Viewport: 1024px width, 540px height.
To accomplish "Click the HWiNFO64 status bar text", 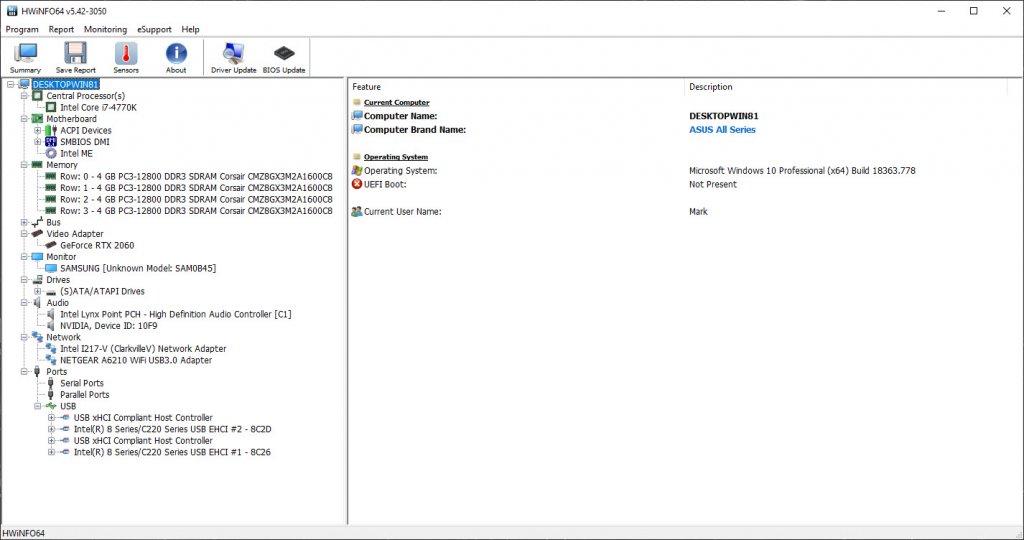I will coord(24,533).
